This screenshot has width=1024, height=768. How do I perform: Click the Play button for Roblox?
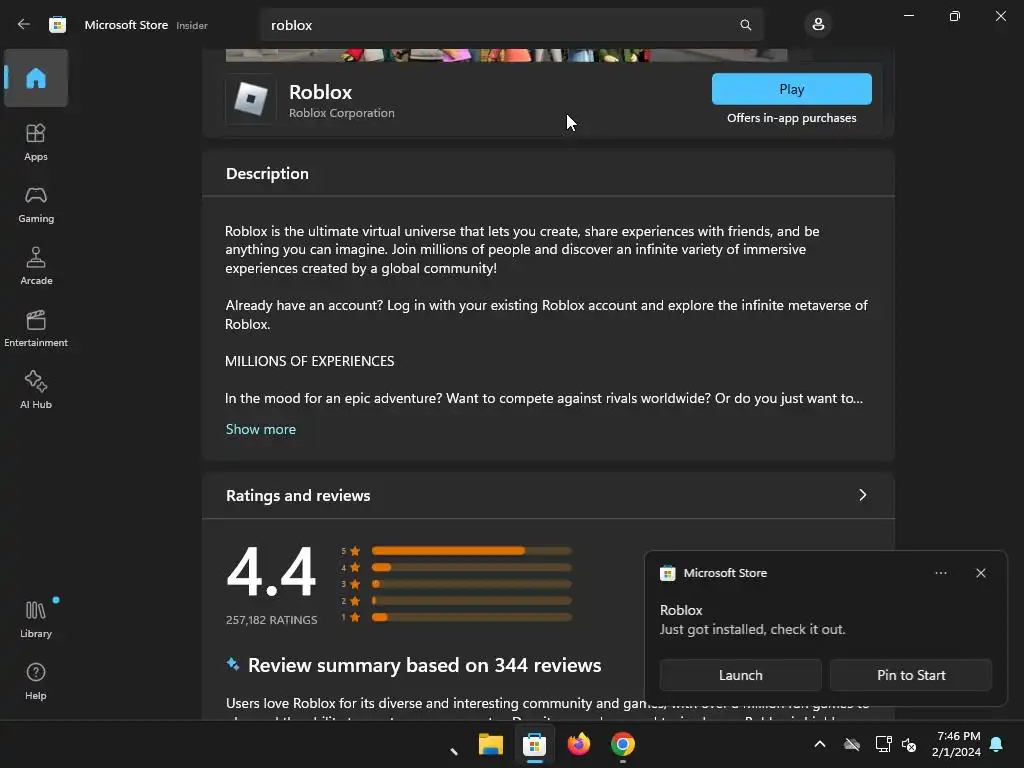point(792,89)
